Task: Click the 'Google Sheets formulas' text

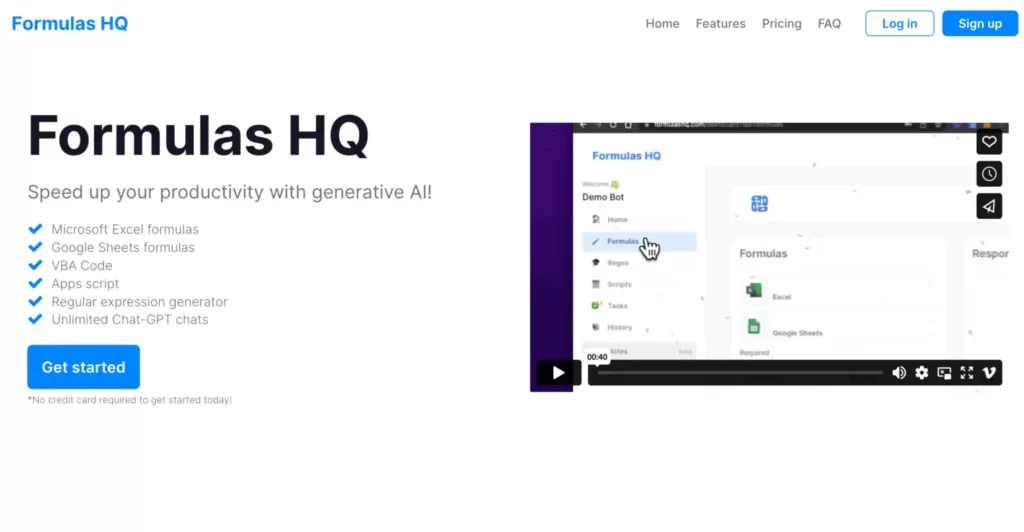Action: click(x=123, y=247)
